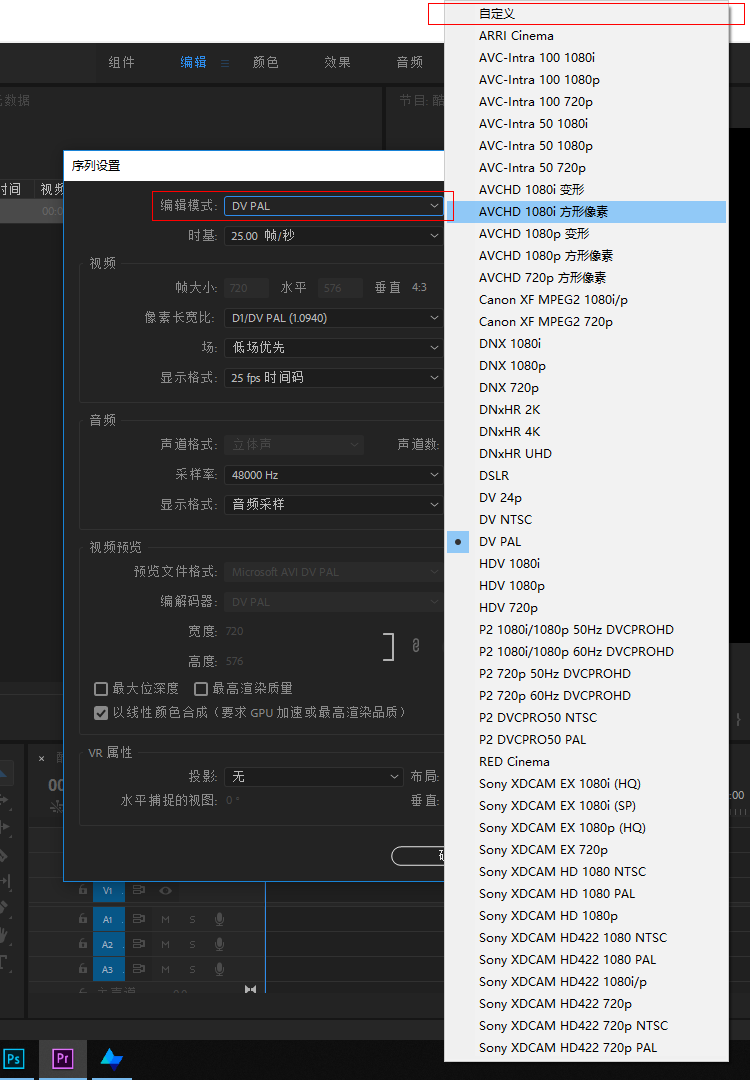Screen dimensions: 750x1080
Task: Click Premiere Pro taskbar icon
Action: point(62,1059)
